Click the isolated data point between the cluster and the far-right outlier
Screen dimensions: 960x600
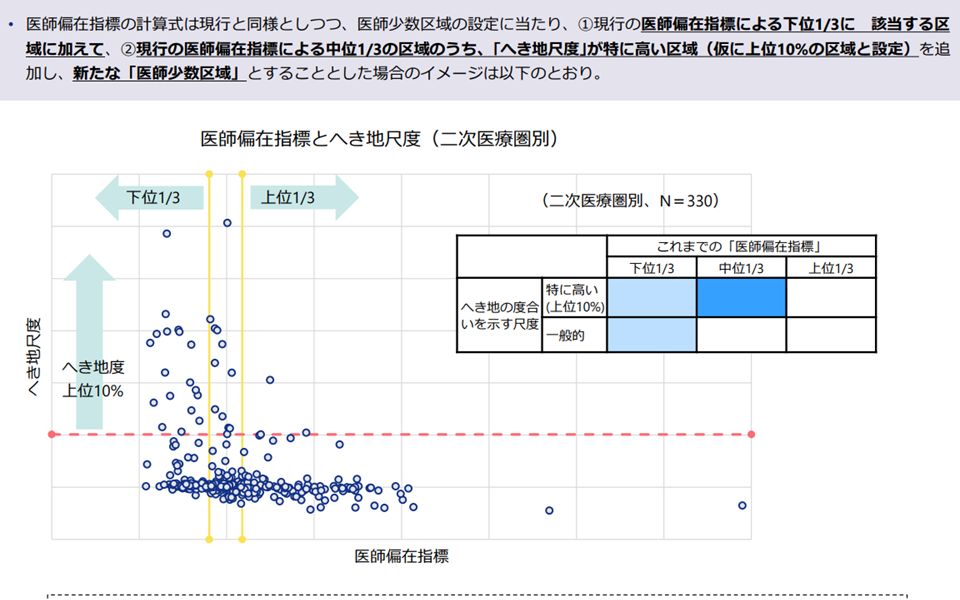[x=549, y=510]
